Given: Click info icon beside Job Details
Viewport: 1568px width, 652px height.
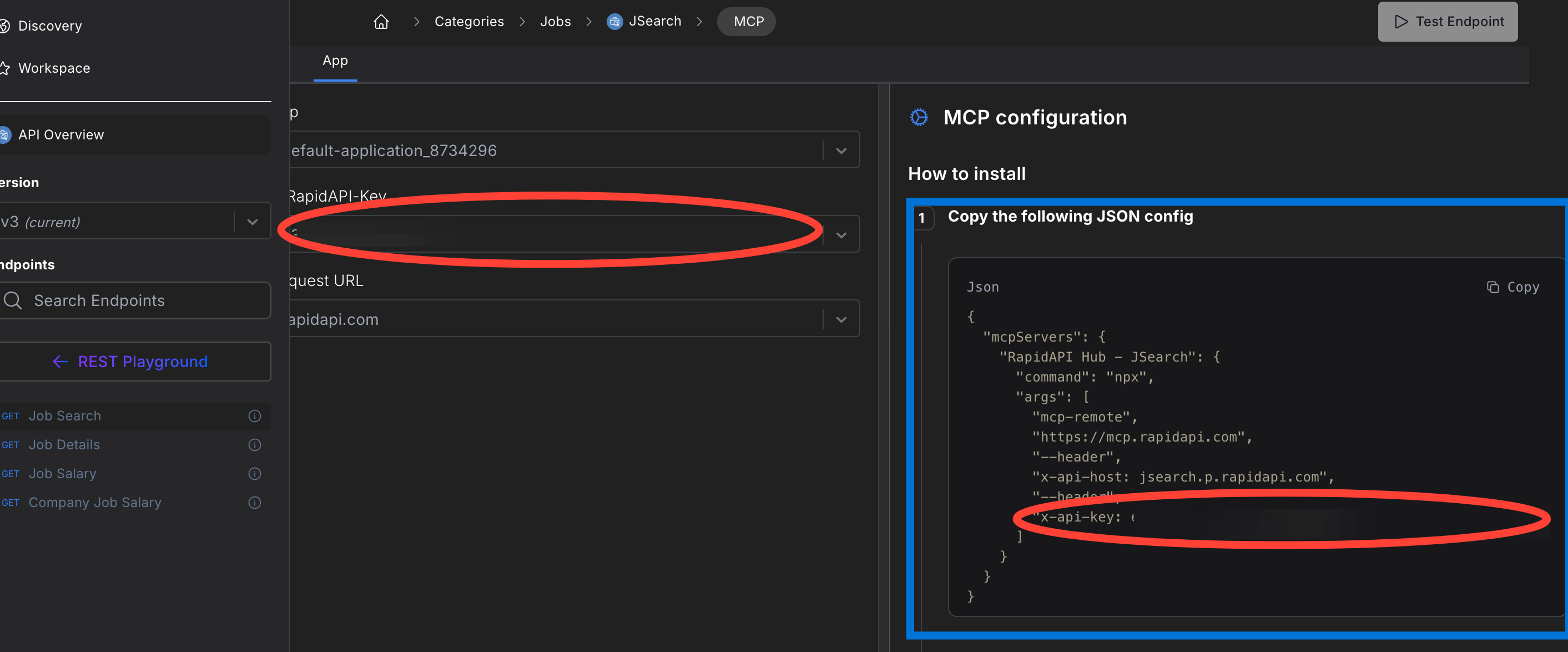Looking at the screenshot, I should 254,445.
